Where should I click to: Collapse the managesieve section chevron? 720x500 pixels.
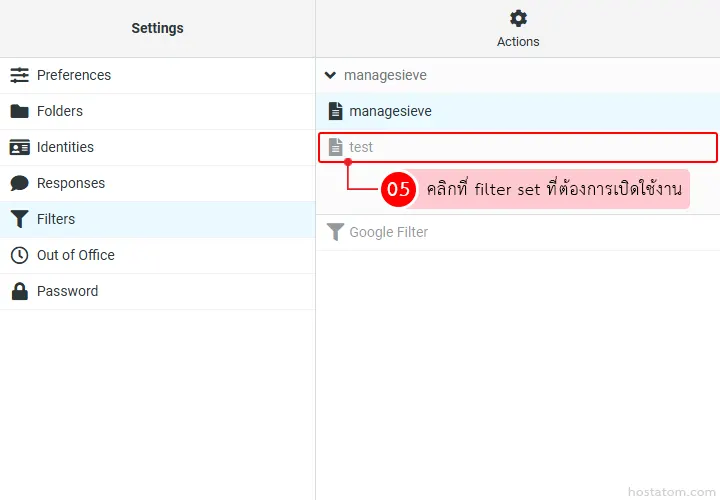pos(331,75)
